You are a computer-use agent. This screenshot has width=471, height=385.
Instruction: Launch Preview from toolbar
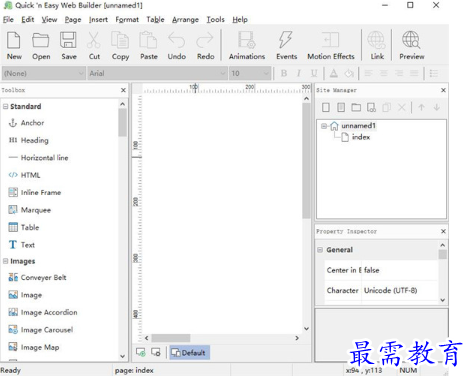(x=412, y=46)
